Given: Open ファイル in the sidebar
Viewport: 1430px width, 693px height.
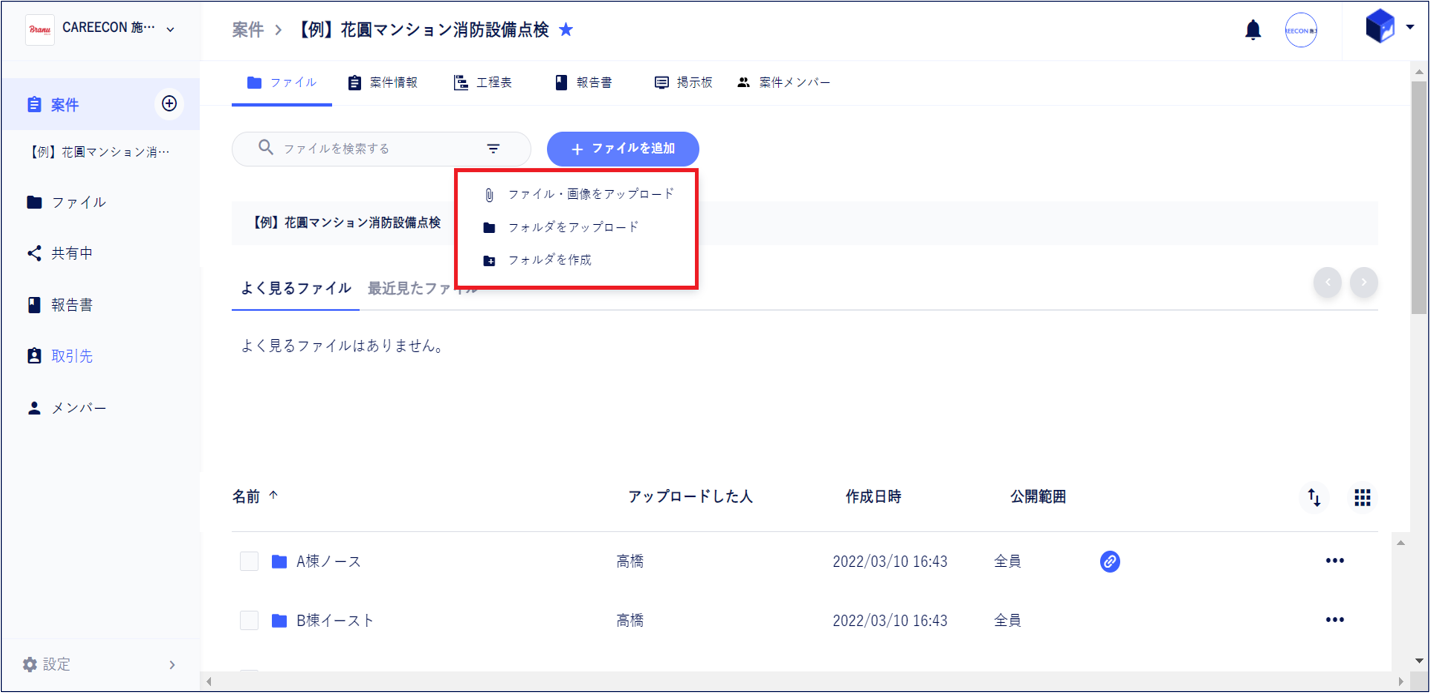Looking at the screenshot, I should 79,202.
